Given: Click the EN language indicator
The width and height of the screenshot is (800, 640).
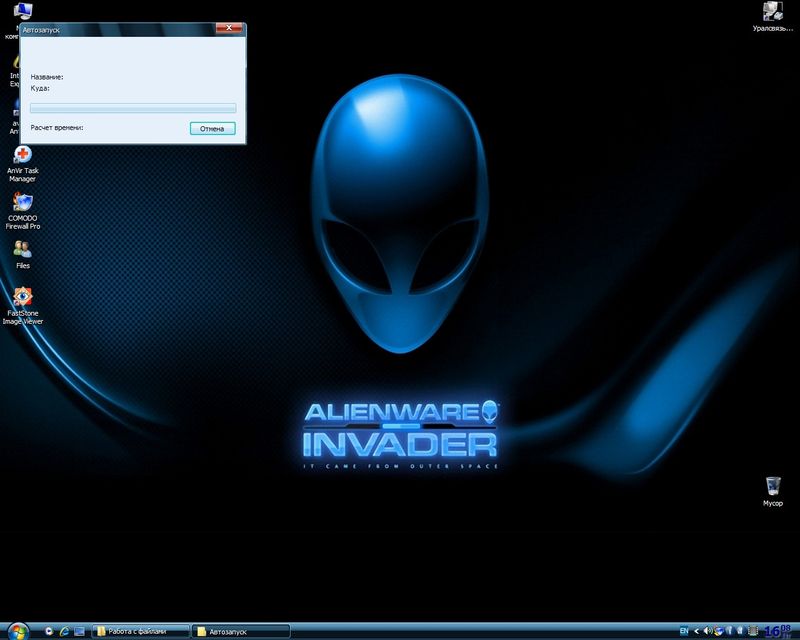Looking at the screenshot, I should click(x=684, y=631).
